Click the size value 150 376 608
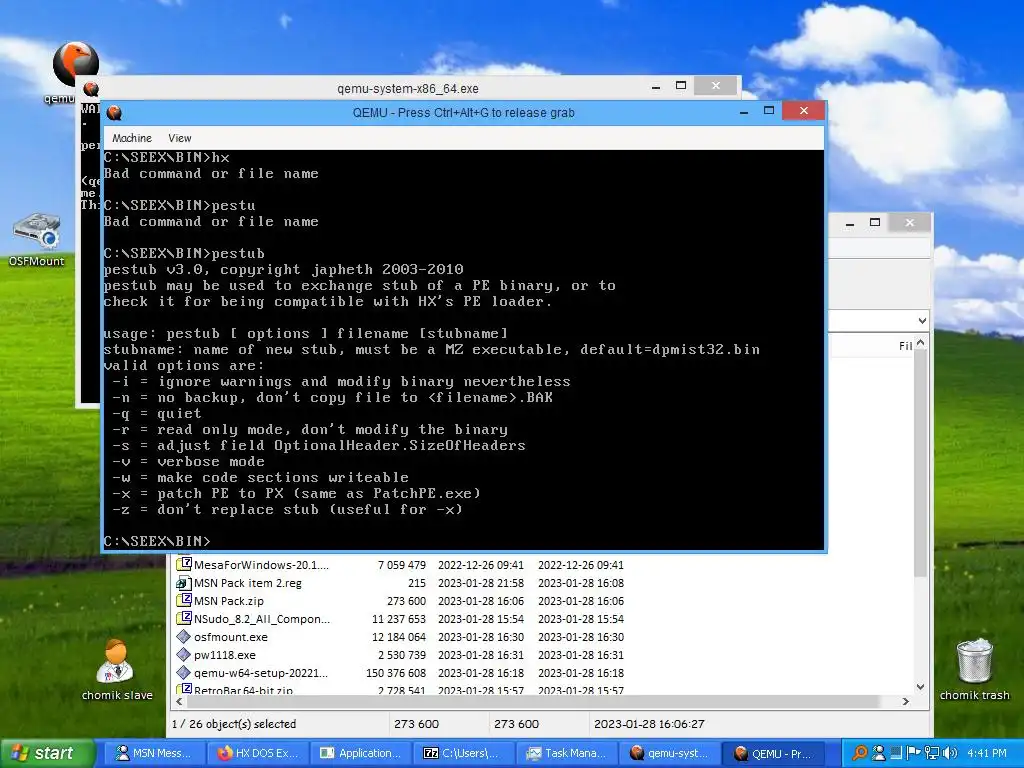Image resolution: width=1024 pixels, height=768 pixels. click(396, 673)
